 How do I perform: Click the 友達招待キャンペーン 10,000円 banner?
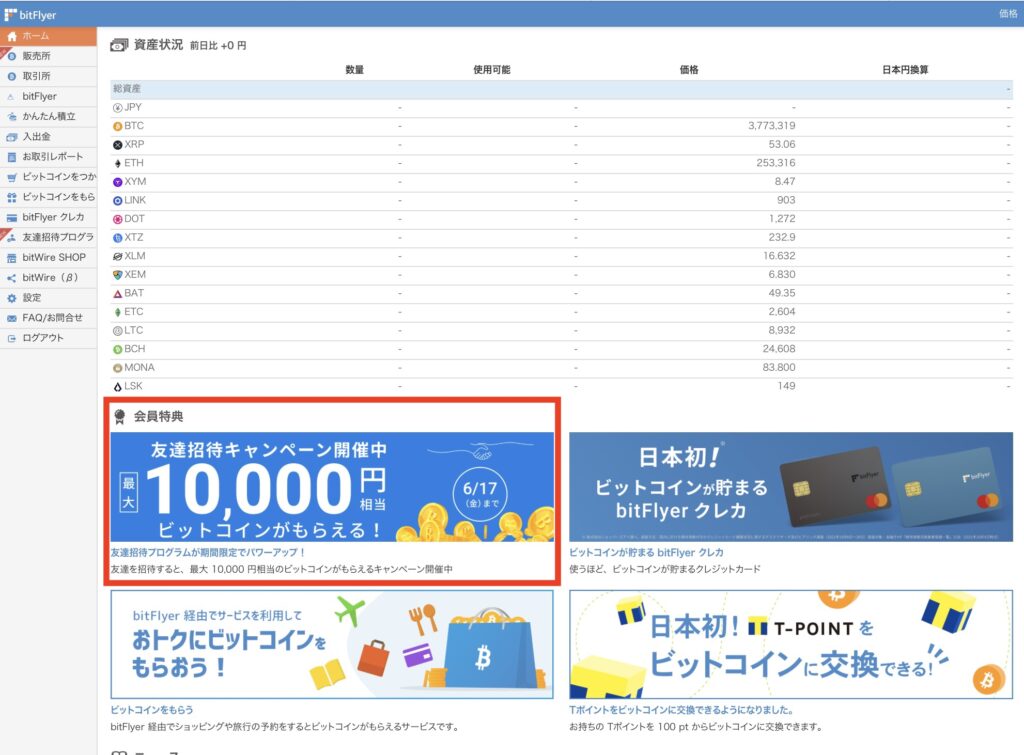[x=332, y=487]
